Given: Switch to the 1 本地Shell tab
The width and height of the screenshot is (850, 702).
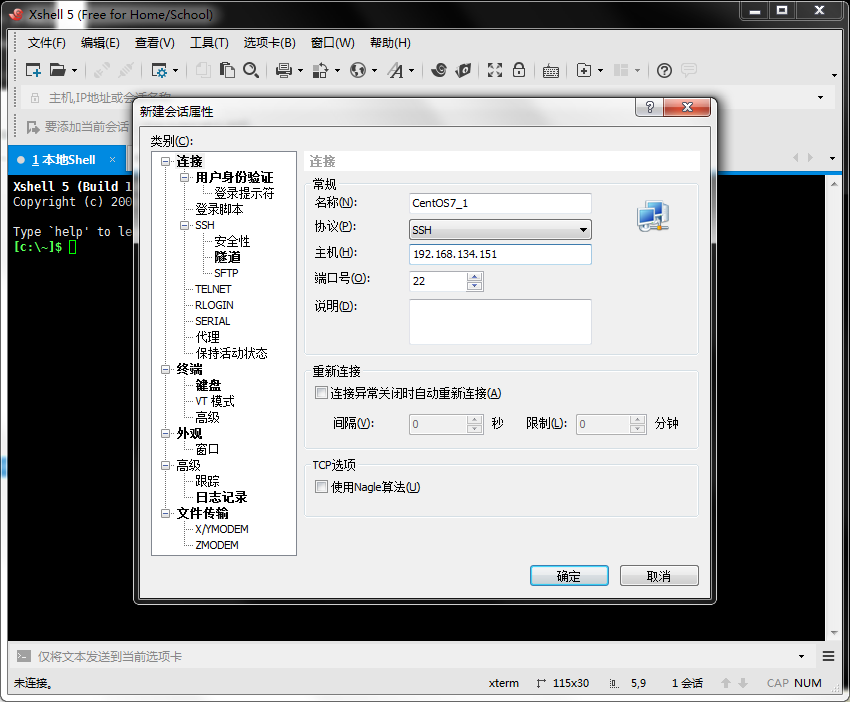Looking at the screenshot, I should pyautogui.click(x=63, y=160).
